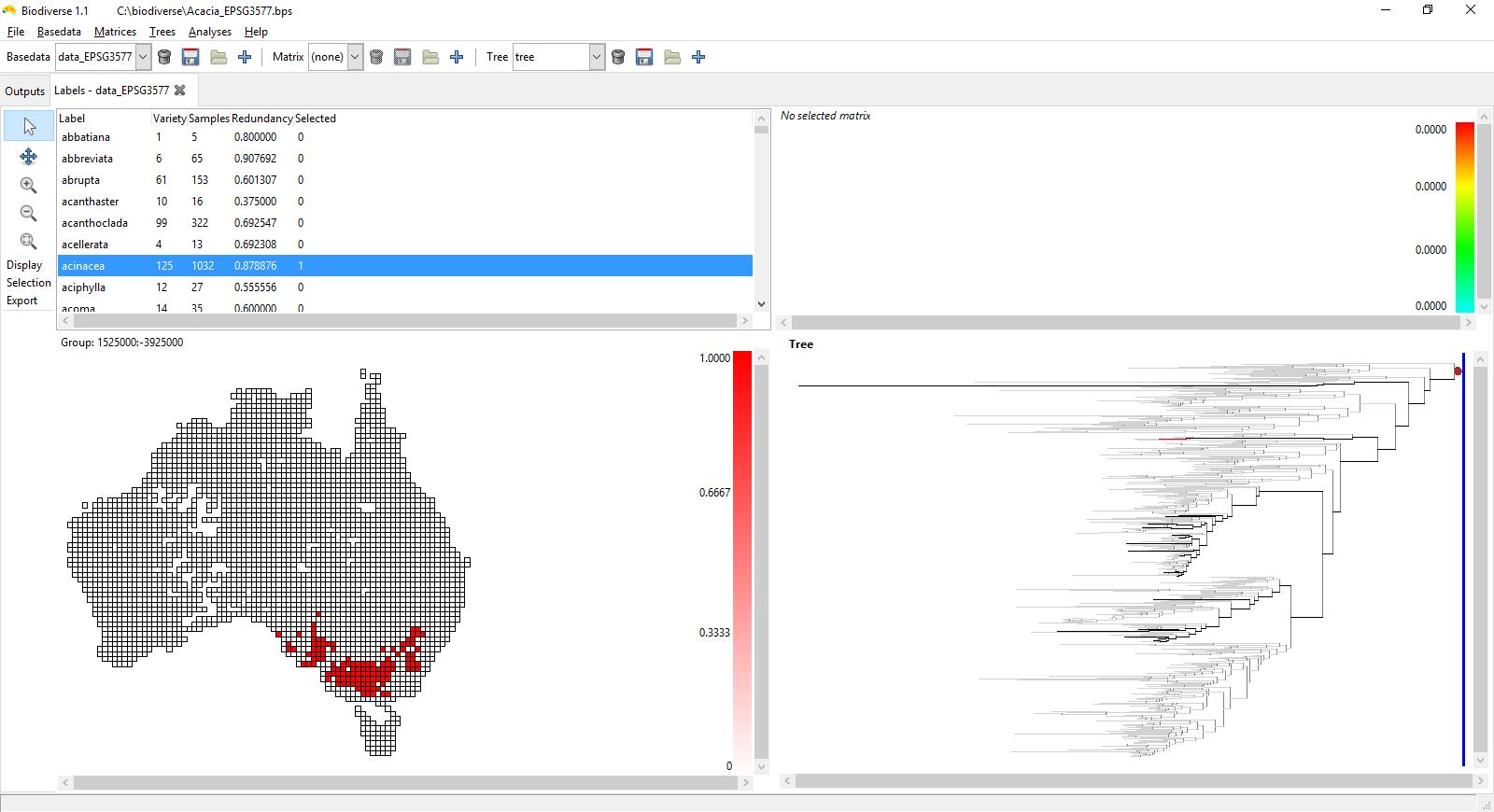This screenshot has height=812, width=1494.
Task: Select the arrow pointer tool
Action: point(29,126)
